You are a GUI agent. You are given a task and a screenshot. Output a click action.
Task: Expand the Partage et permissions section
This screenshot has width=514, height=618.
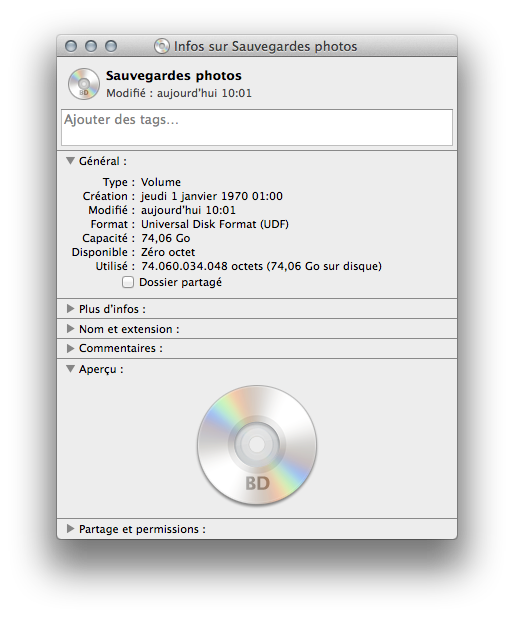[x=71, y=529]
